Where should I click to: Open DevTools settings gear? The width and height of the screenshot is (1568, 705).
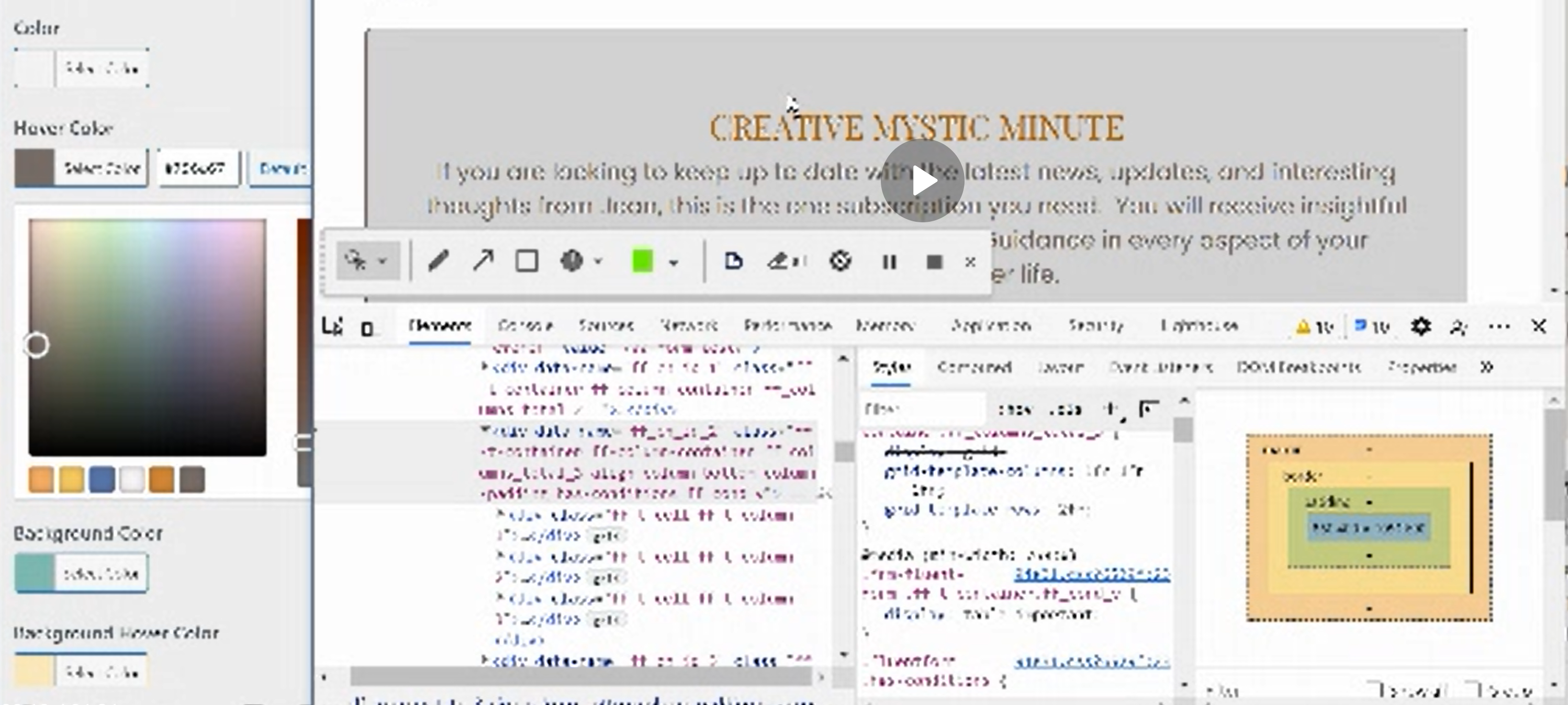pyautogui.click(x=1421, y=327)
